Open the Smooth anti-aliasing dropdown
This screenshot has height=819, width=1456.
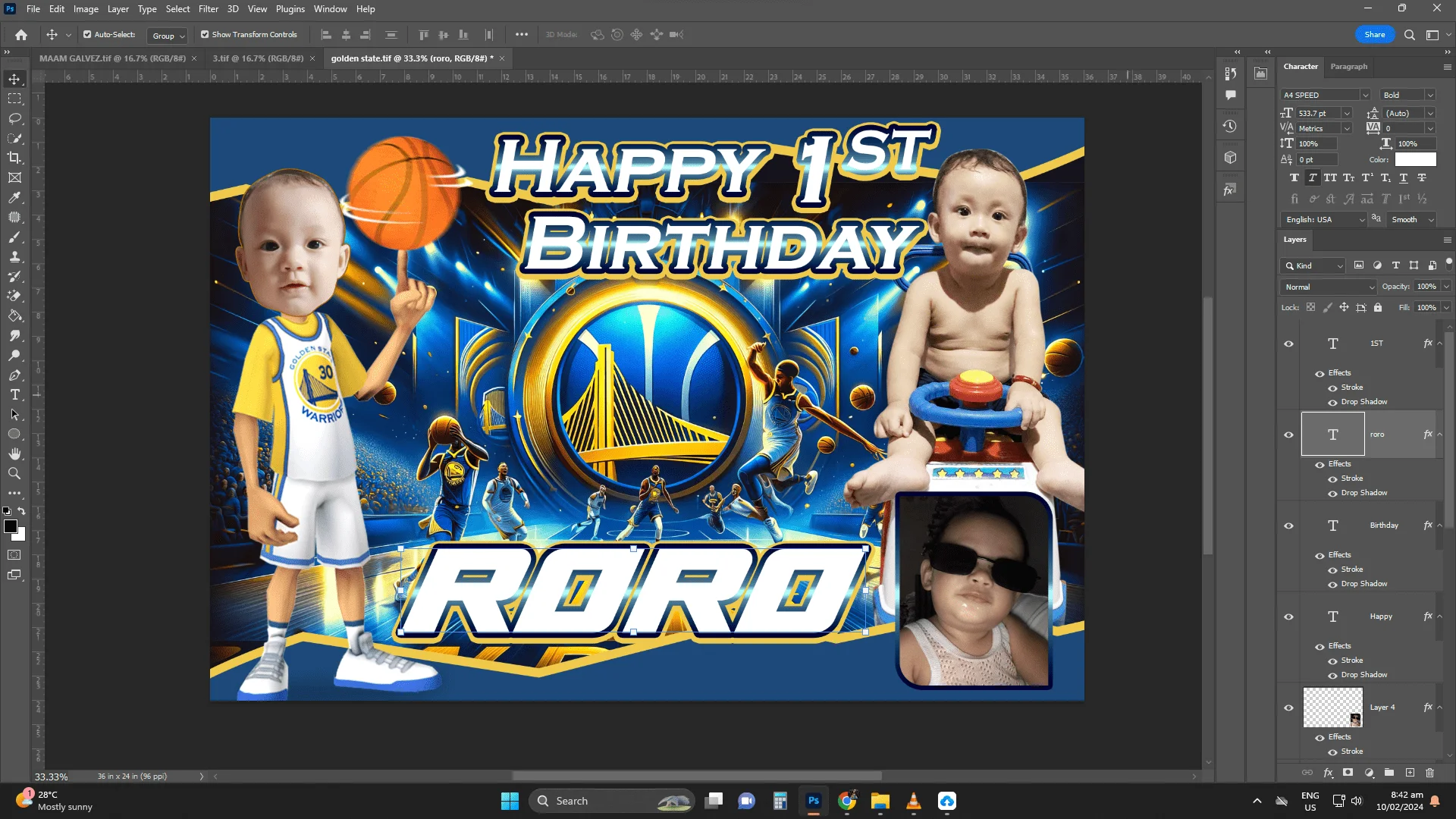1412,220
